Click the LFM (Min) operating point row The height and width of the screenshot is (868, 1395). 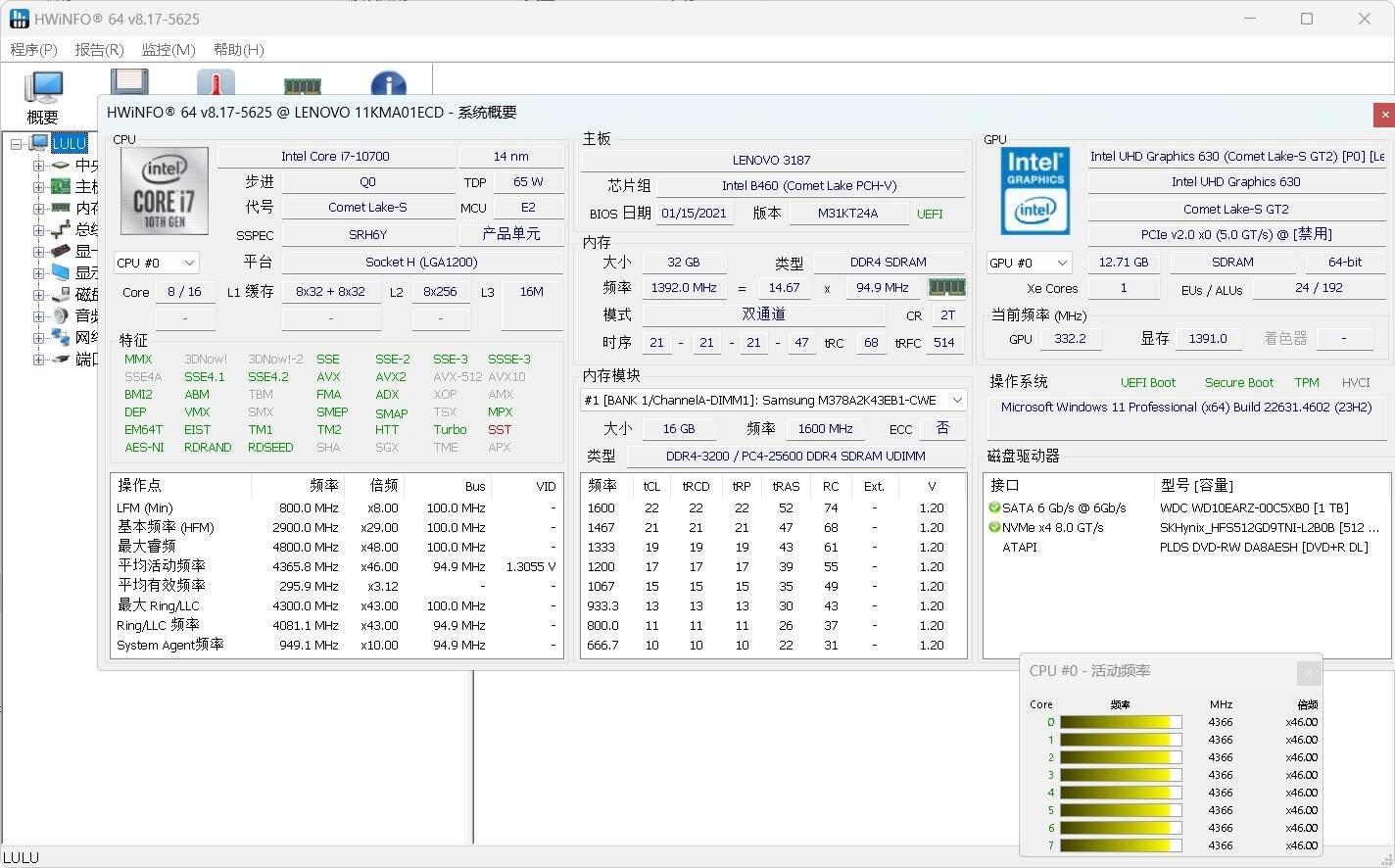tap(336, 507)
